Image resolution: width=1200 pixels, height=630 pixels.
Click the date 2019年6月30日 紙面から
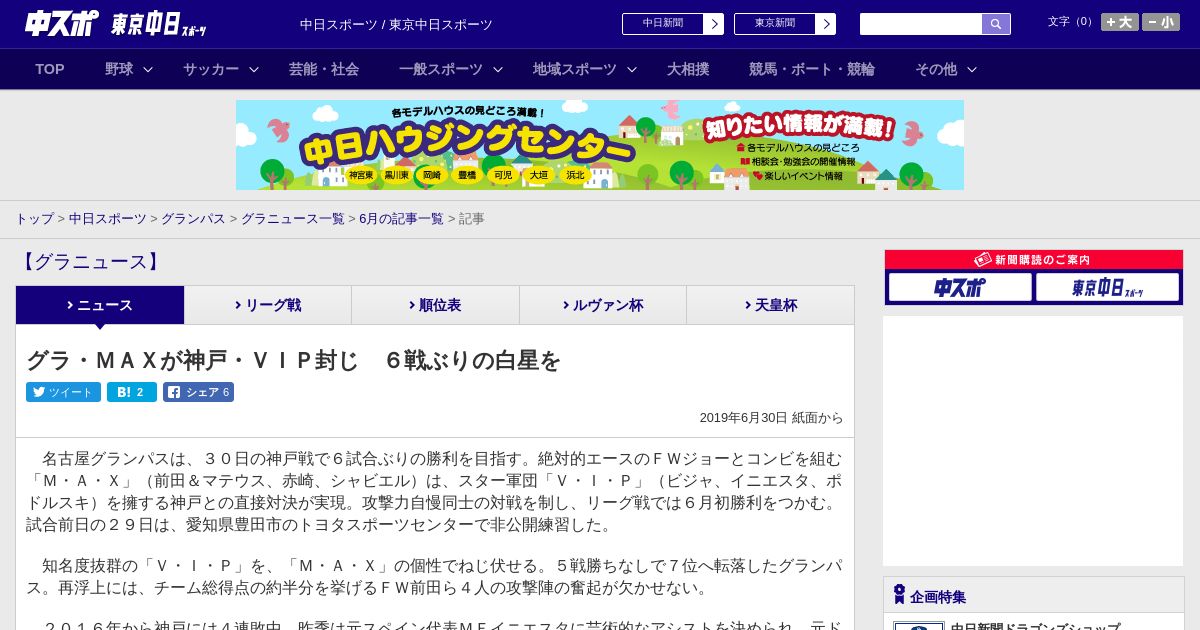tap(771, 418)
